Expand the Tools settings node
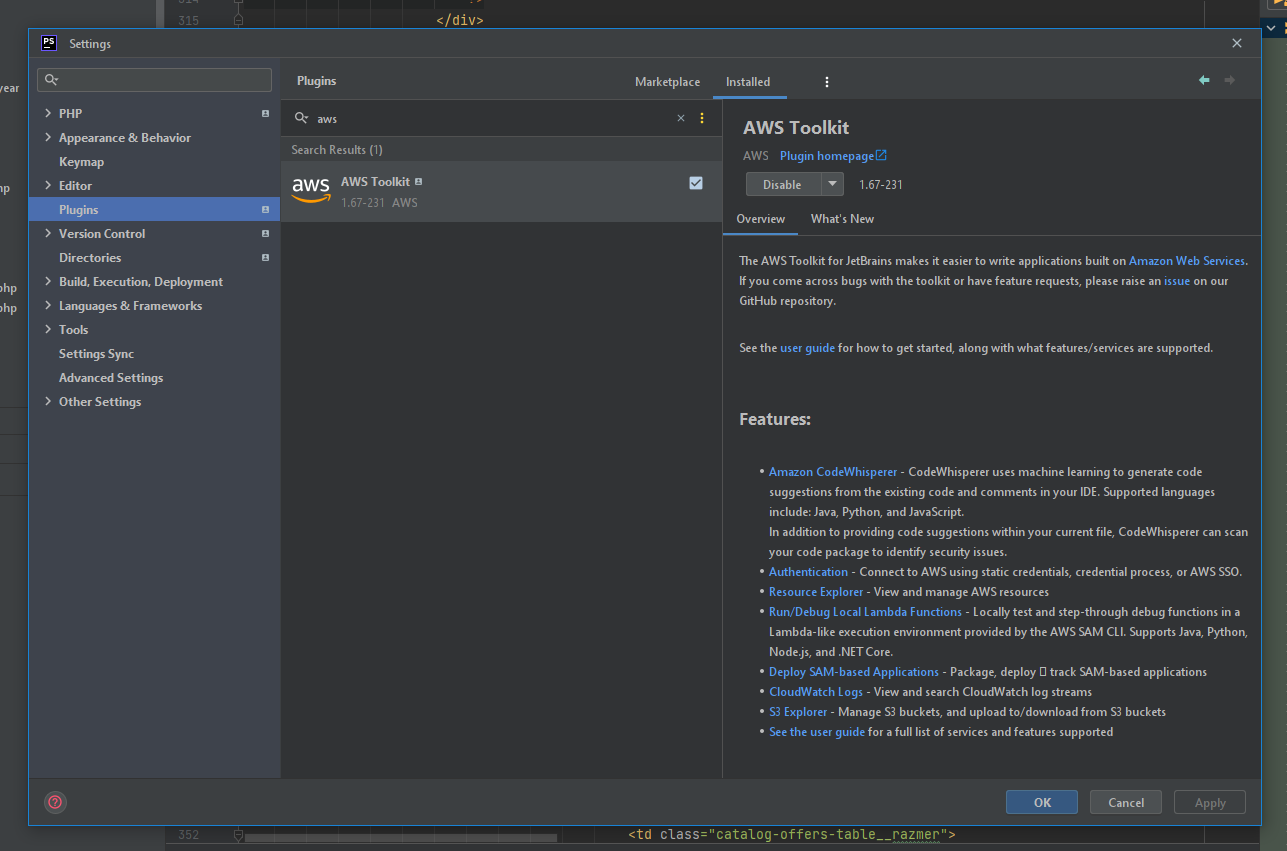 tap(48, 330)
